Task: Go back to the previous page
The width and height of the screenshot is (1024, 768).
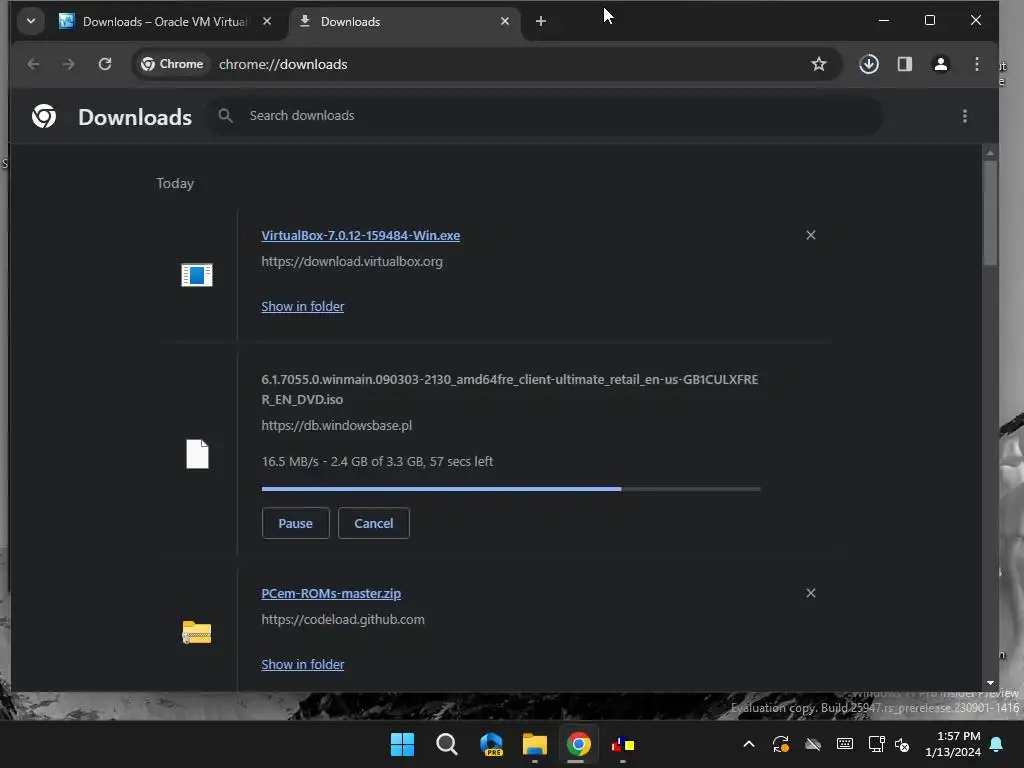Action: tap(33, 64)
